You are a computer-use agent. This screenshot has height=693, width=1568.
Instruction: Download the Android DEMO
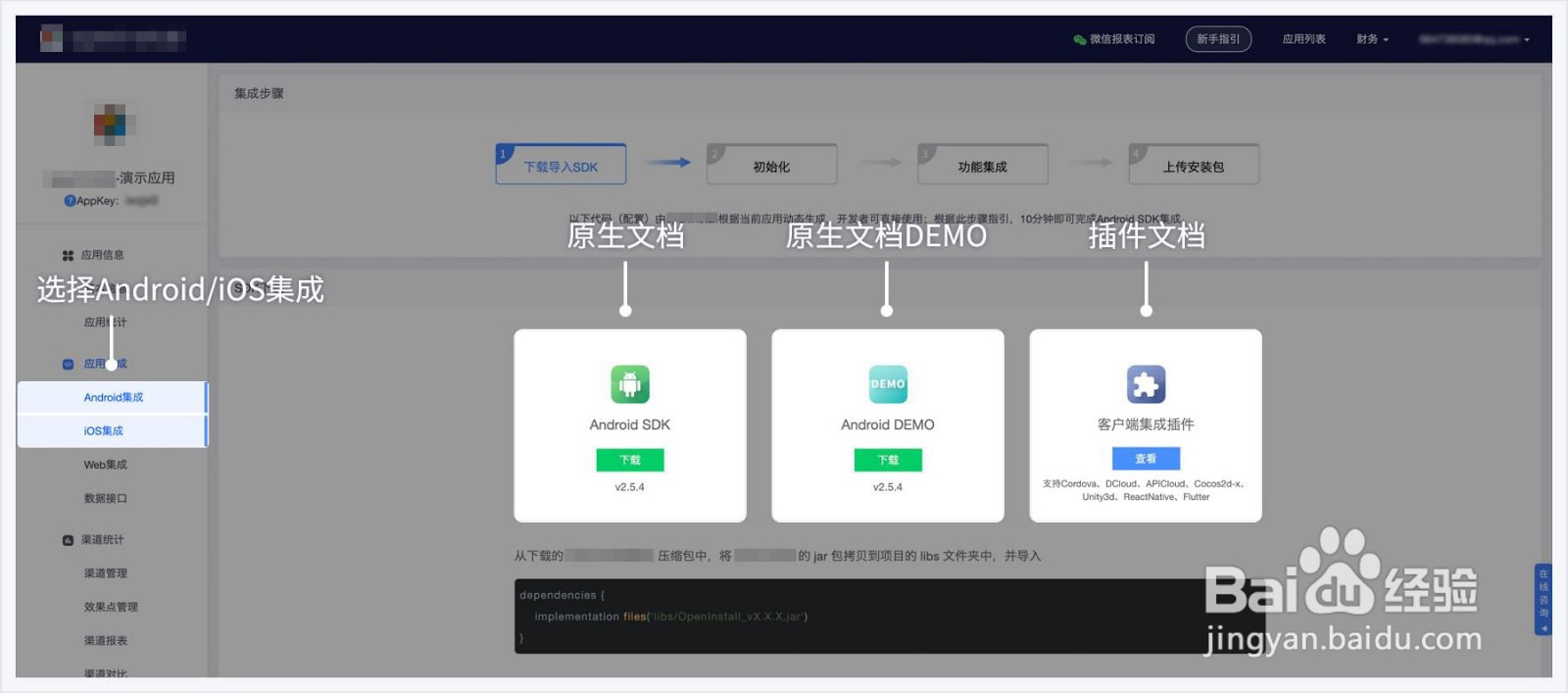pyautogui.click(x=888, y=460)
